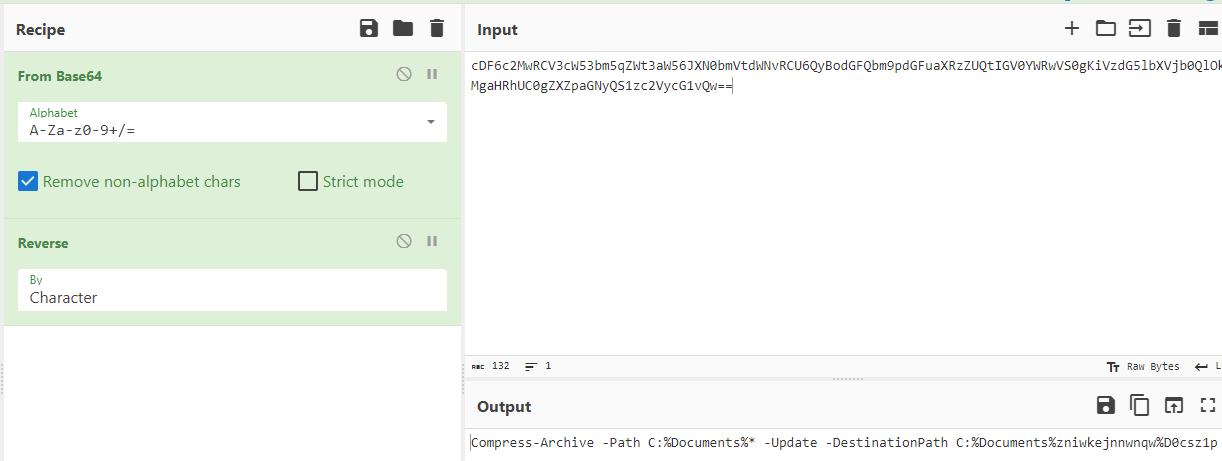Image resolution: width=1222 pixels, height=461 pixels.
Task: Clear input and output trash icon
Action: (1174, 28)
